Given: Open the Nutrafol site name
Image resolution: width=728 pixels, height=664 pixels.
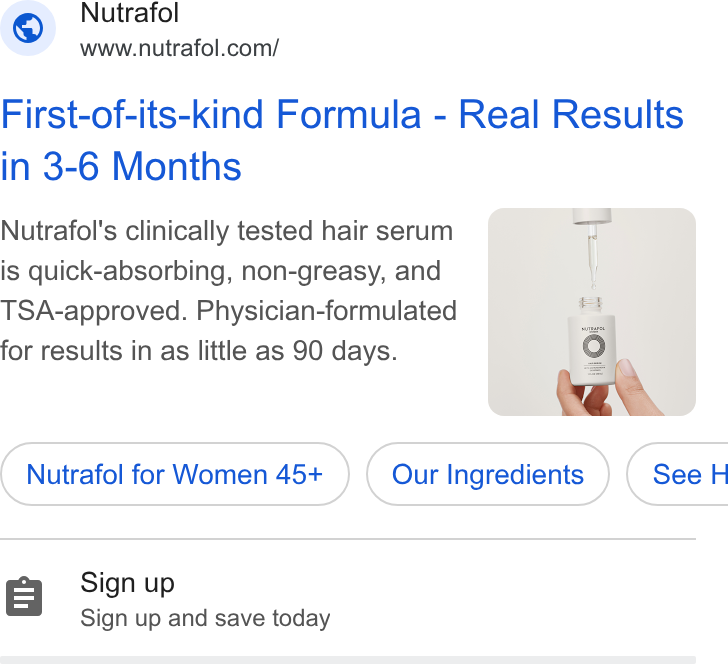Looking at the screenshot, I should pyautogui.click(x=130, y=13).
